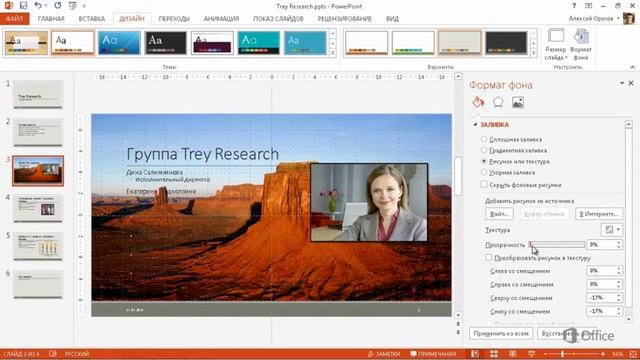Click the В Интернете... button
640x360 pixels.
599,213
